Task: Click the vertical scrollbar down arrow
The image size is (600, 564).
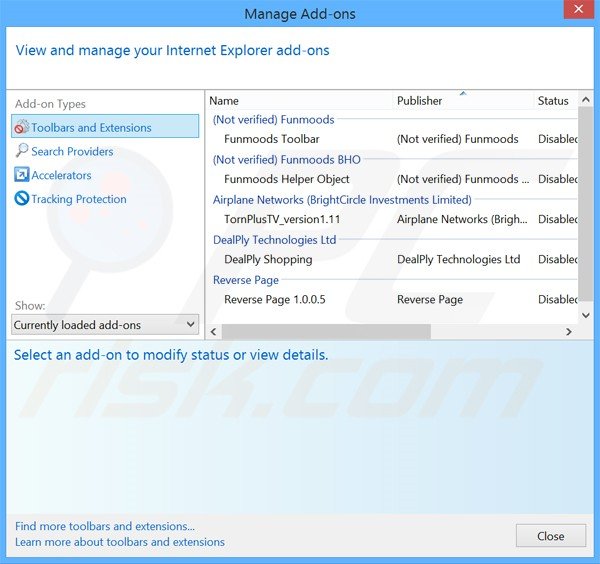Action: click(x=585, y=315)
